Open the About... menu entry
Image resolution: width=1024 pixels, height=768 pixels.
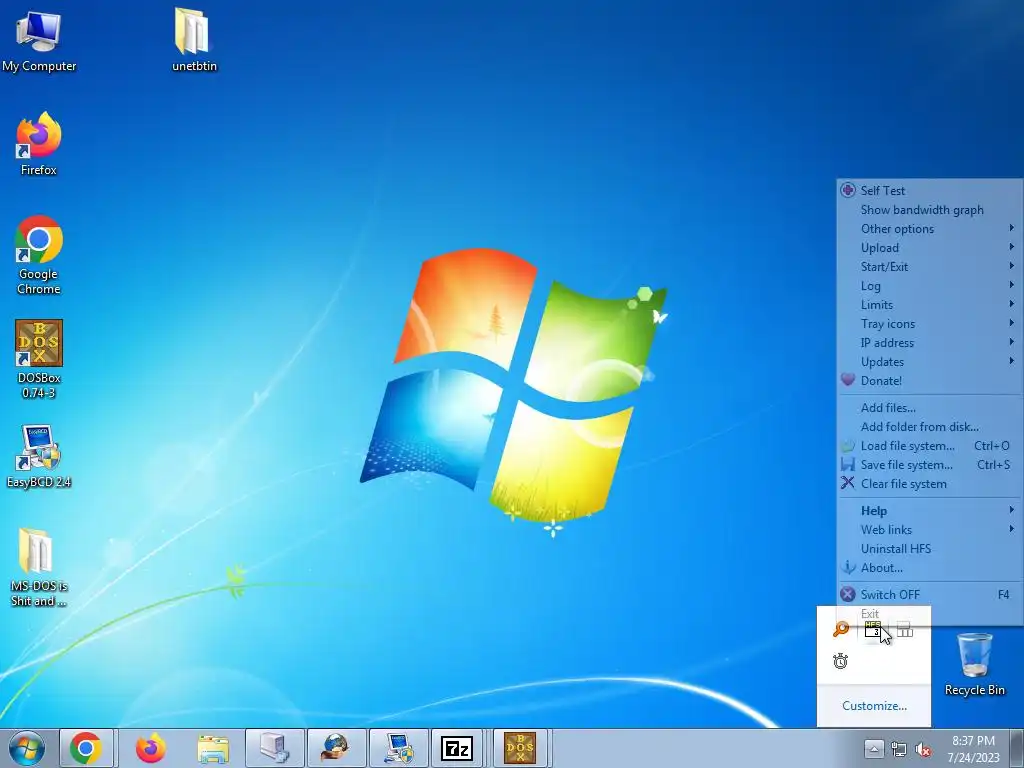[929, 568]
